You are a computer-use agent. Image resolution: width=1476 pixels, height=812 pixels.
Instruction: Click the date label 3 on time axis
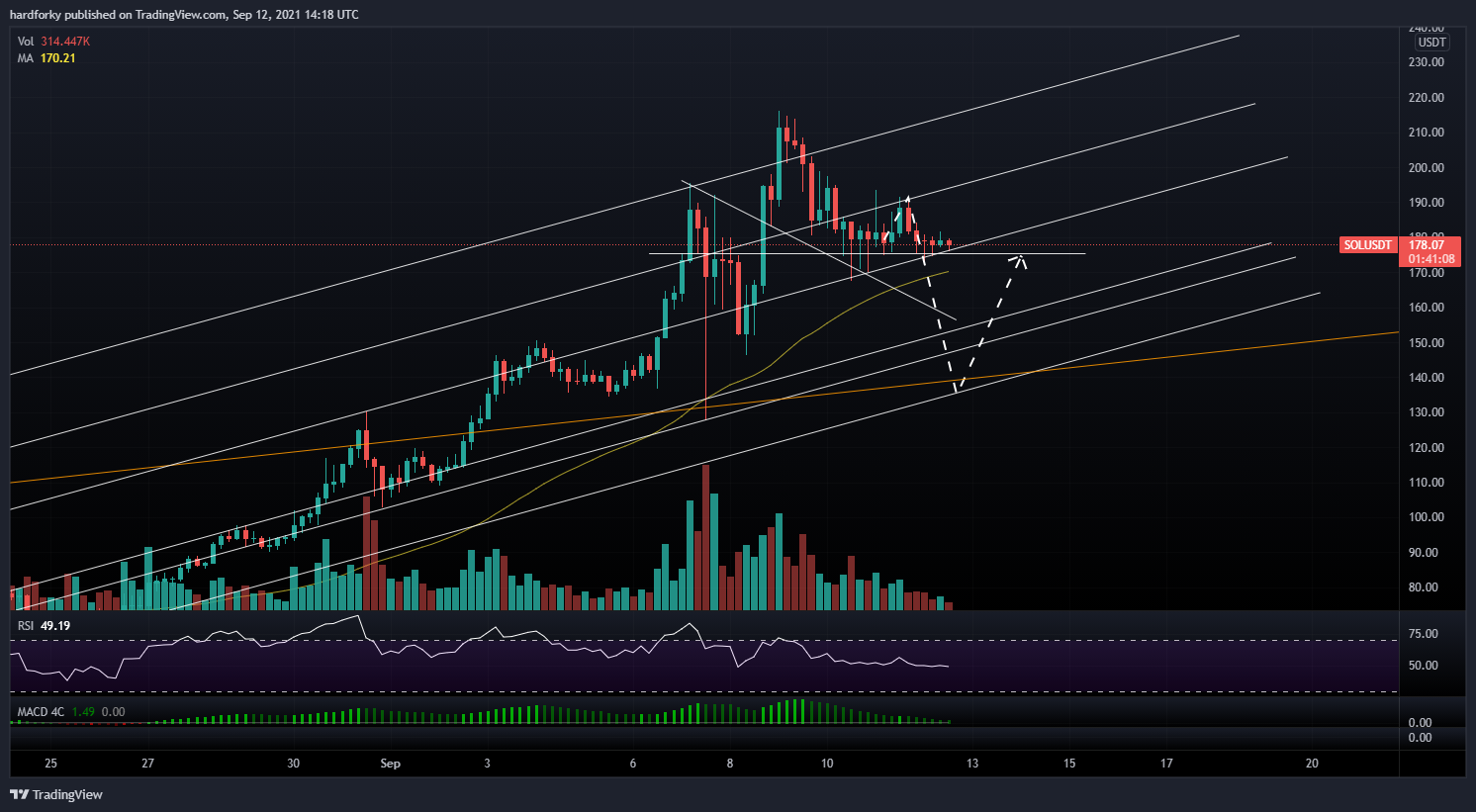pos(487,764)
